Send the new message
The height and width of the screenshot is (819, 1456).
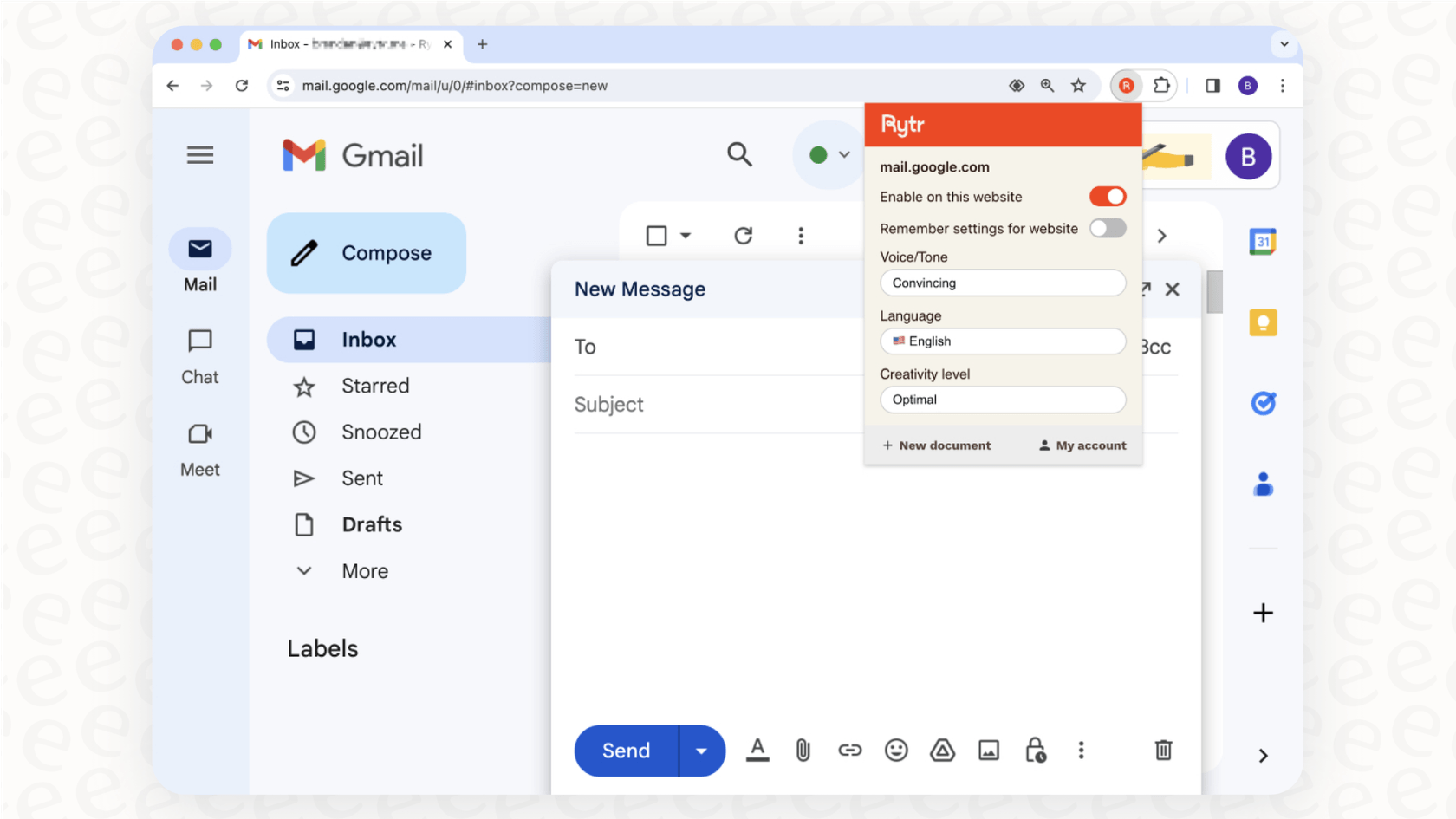[x=625, y=751]
